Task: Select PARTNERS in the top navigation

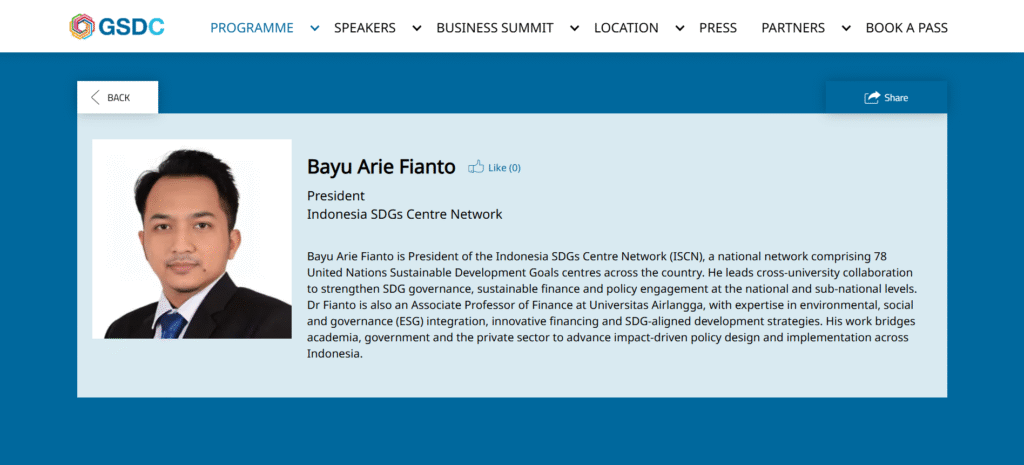Action: (793, 28)
